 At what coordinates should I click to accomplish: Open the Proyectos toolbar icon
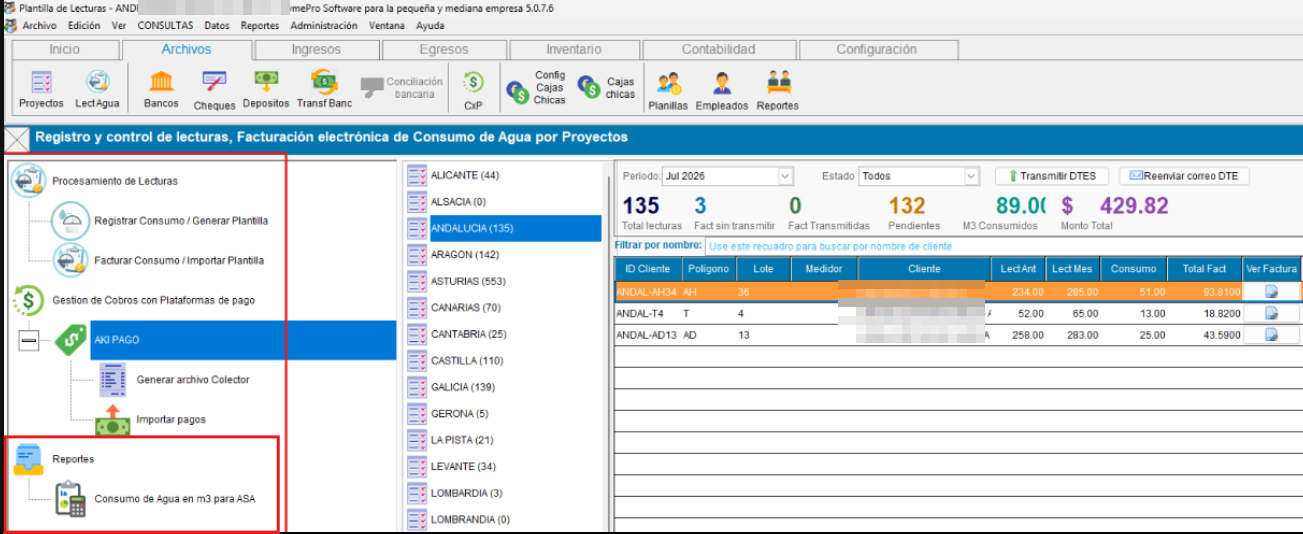coord(41,88)
